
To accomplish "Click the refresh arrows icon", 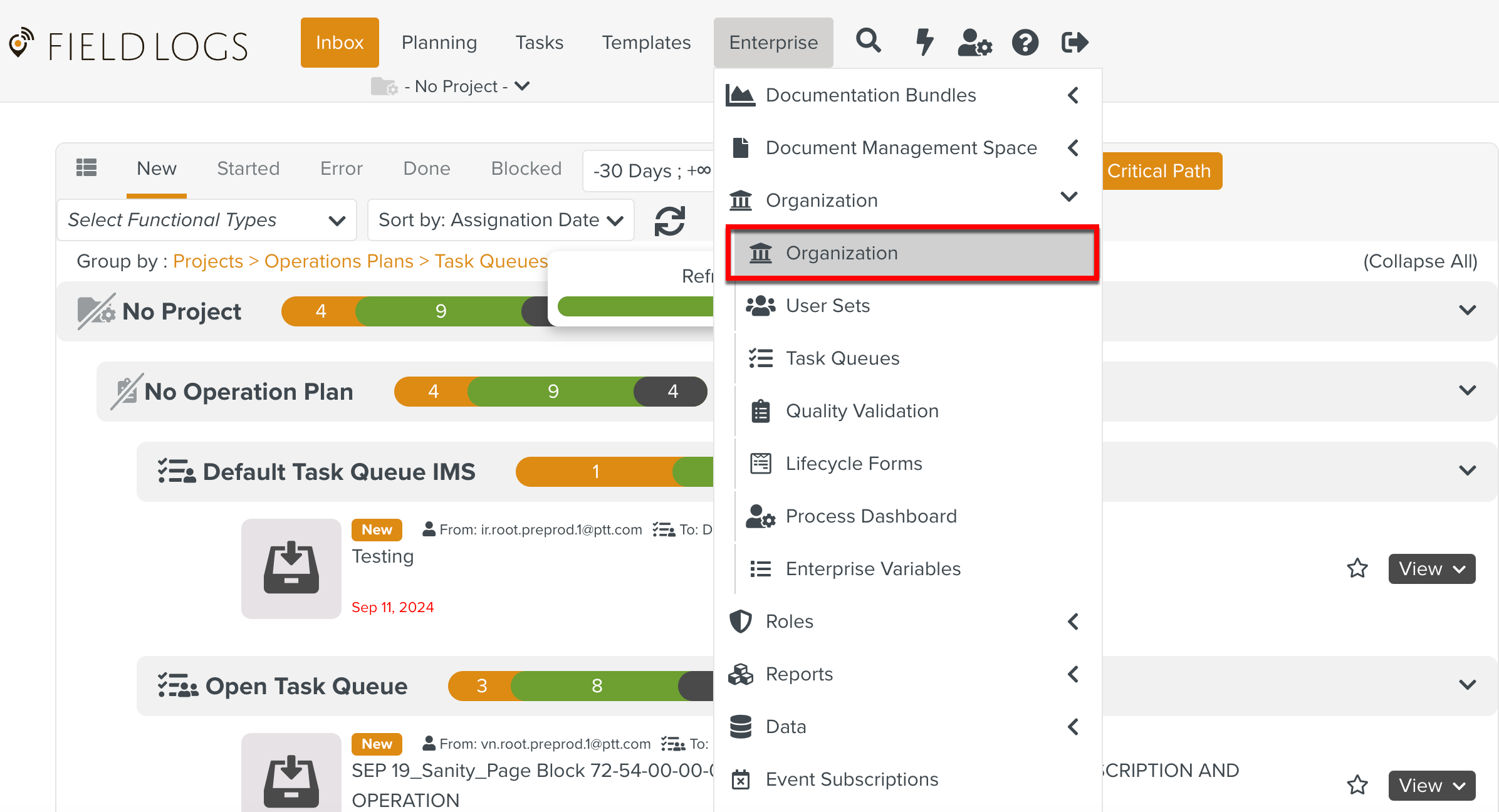I will pos(669,221).
